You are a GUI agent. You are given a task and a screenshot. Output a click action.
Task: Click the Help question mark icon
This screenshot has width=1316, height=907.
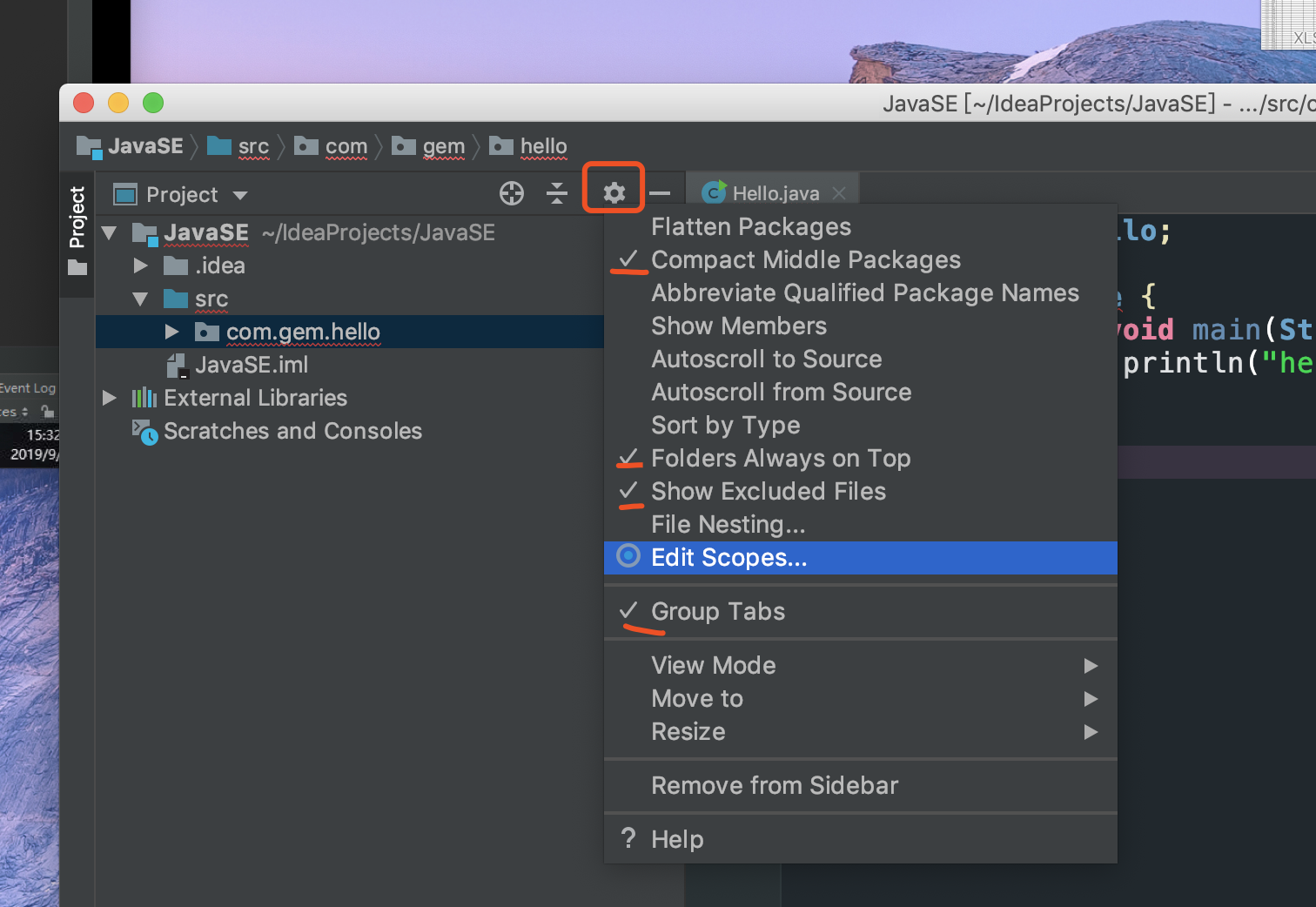coord(628,838)
